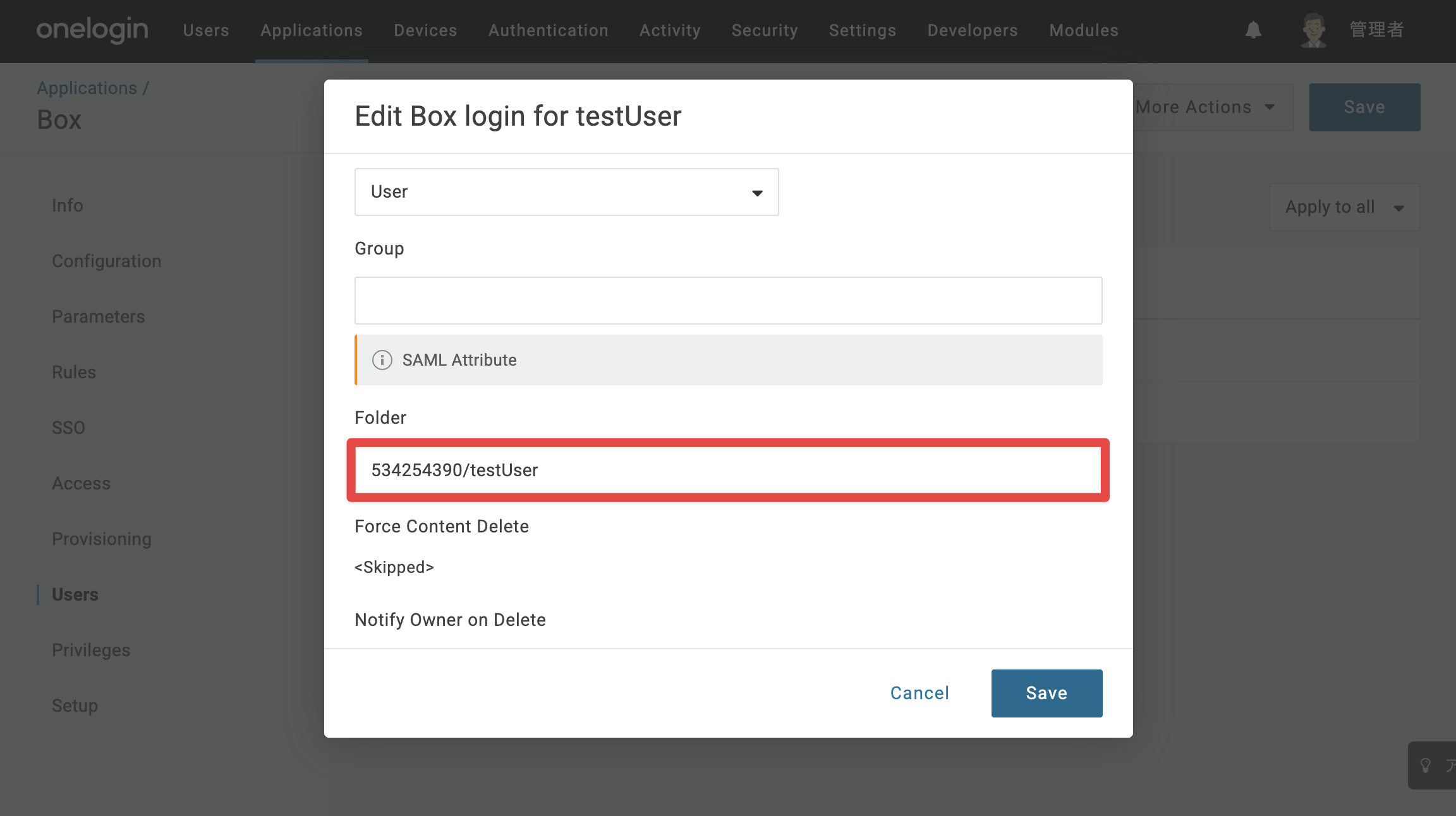Open the User role dropdown
Image resolution: width=1456 pixels, height=816 pixels.
(x=566, y=192)
